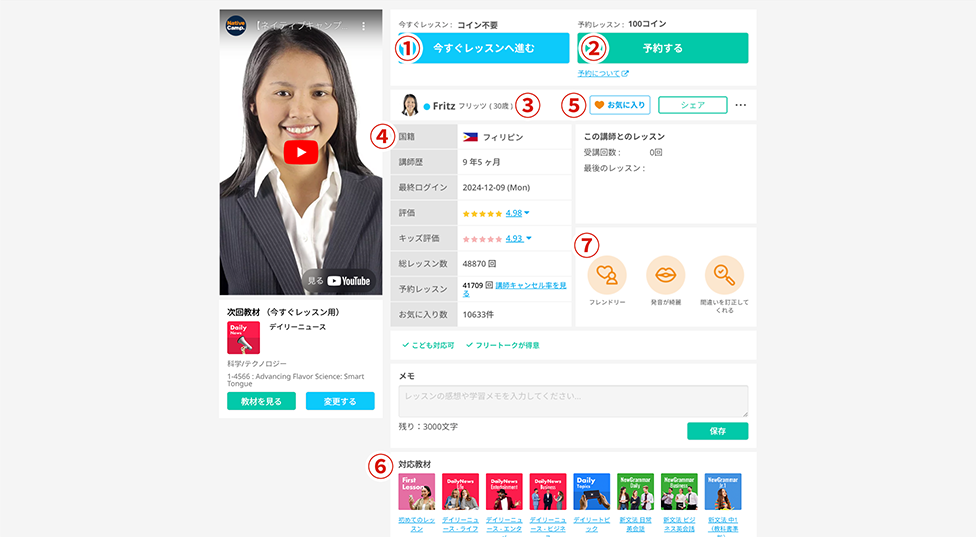Open '新文法 日常英会話' textbook link

pyautogui.click(x=636, y=524)
